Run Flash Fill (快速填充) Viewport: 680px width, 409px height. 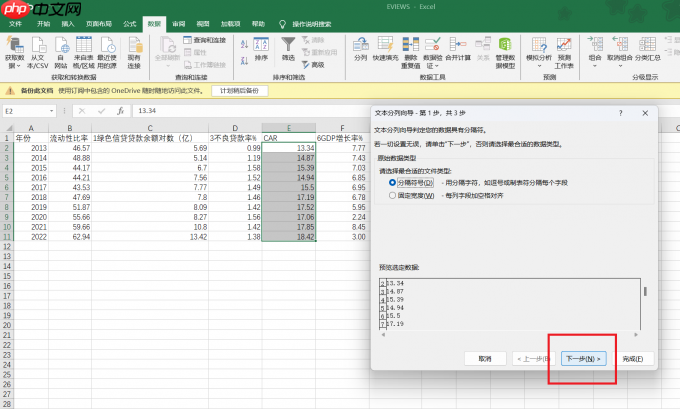tap(385, 49)
